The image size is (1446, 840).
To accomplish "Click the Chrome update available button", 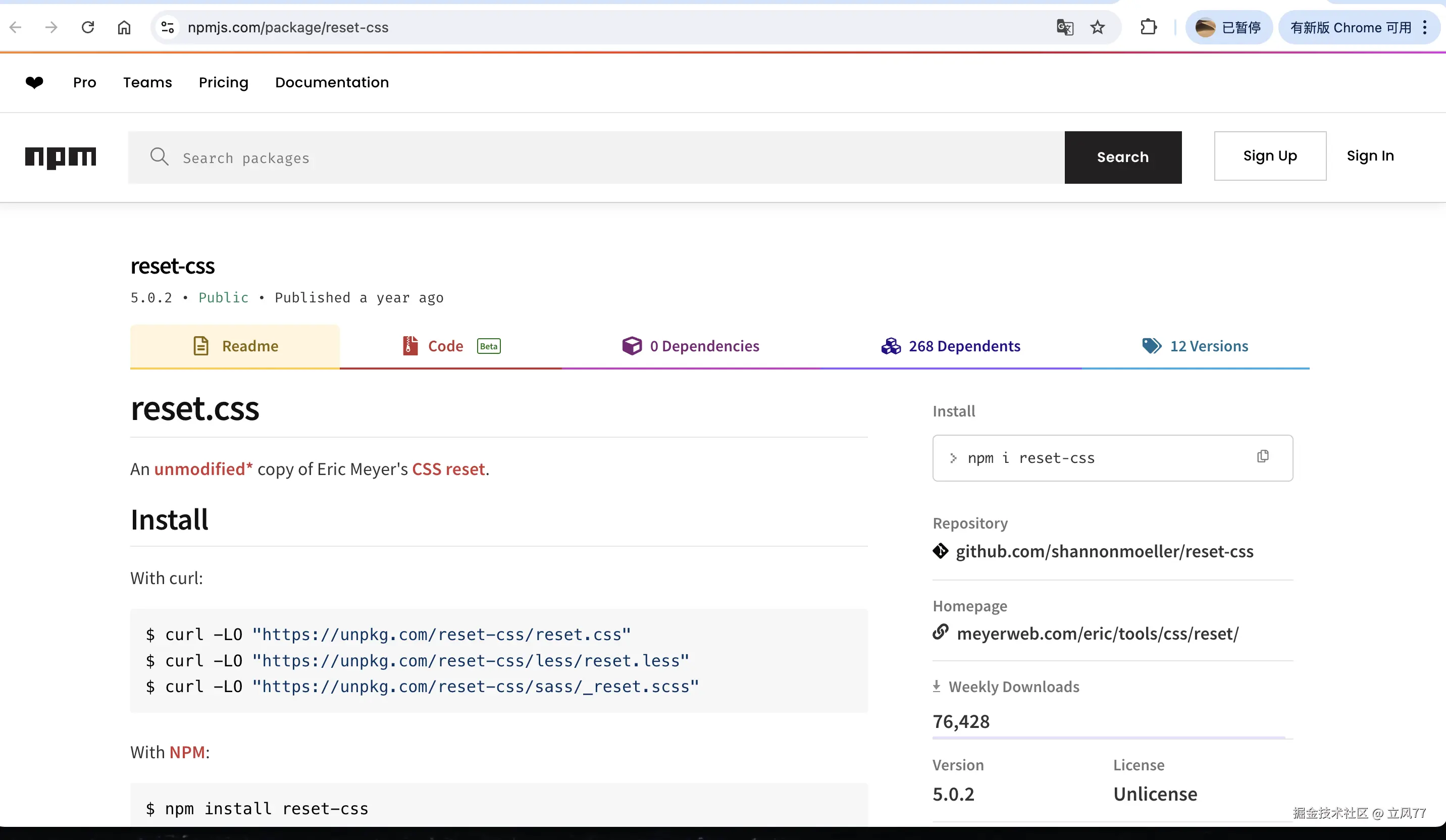I will click(1351, 27).
